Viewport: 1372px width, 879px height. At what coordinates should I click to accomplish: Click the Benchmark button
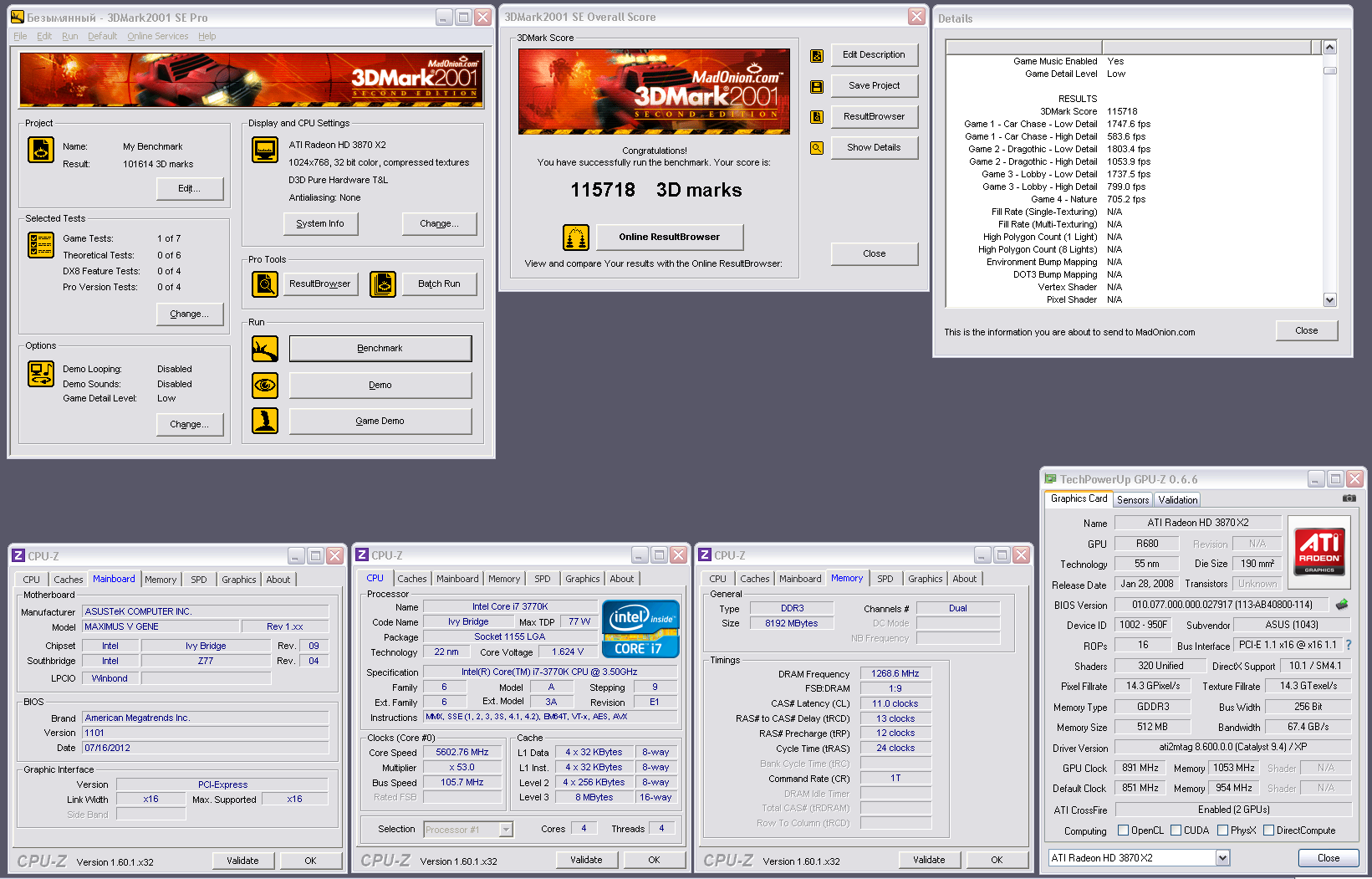pyautogui.click(x=380, y=349)
